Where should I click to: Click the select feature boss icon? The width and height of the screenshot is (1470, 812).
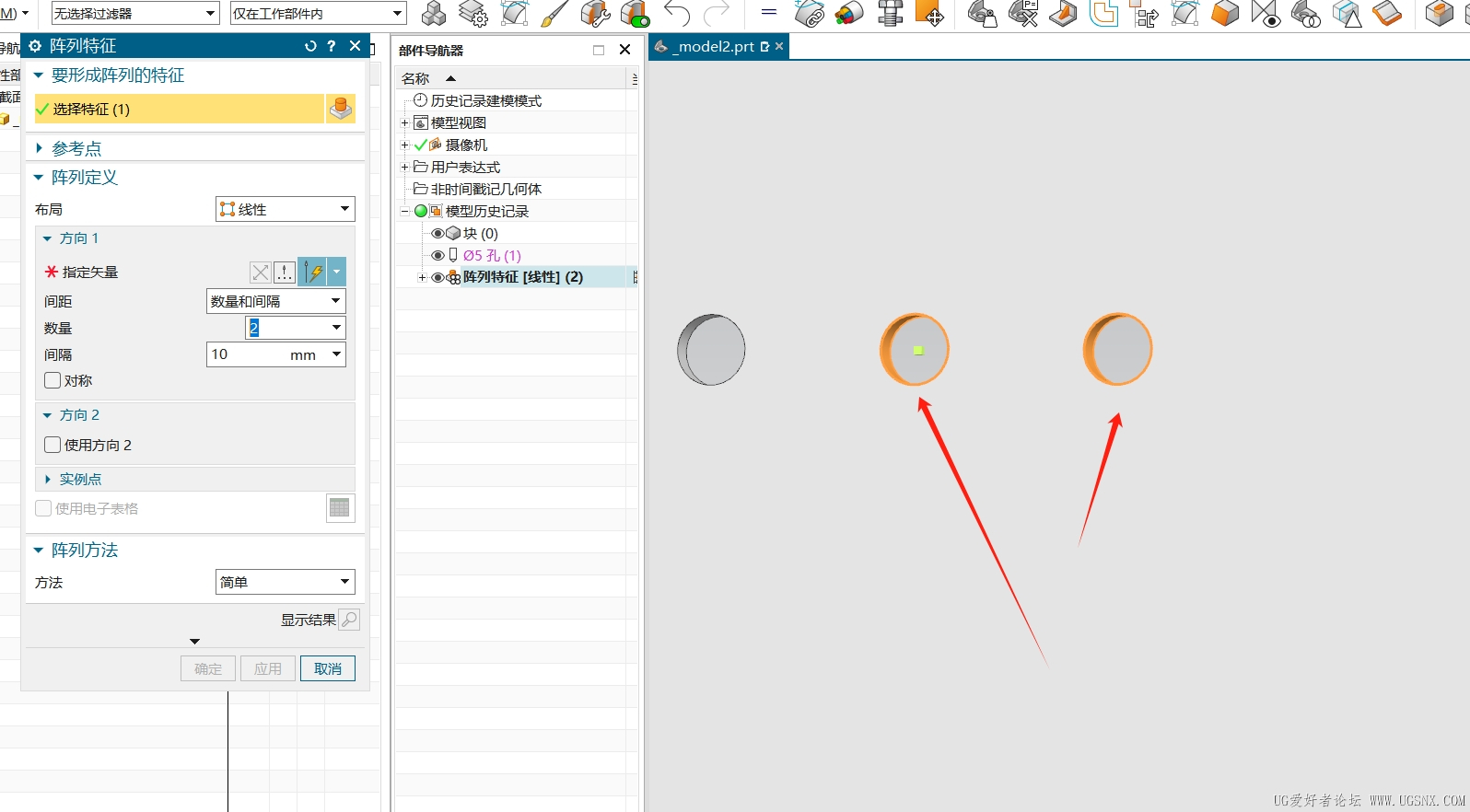coord(341,109)
